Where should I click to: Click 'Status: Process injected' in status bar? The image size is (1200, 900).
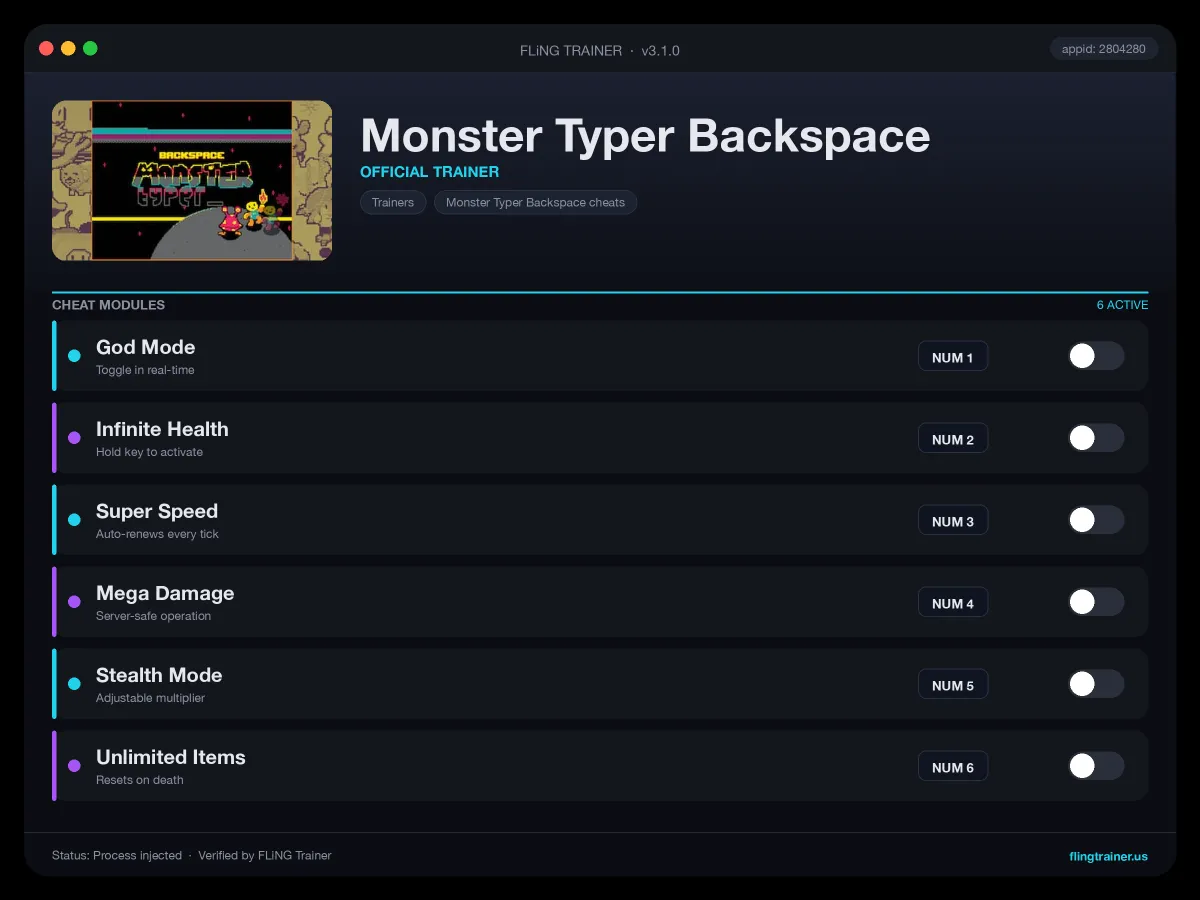pyautogui.click(x=117, y=856)
